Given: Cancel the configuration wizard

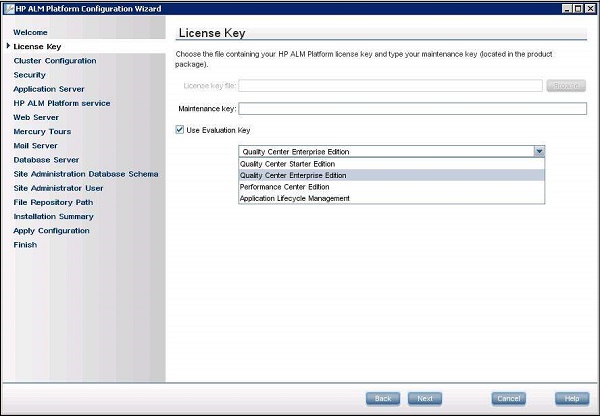Looking at the screenshot, I should pyautogui.click(x=509, y=399).
